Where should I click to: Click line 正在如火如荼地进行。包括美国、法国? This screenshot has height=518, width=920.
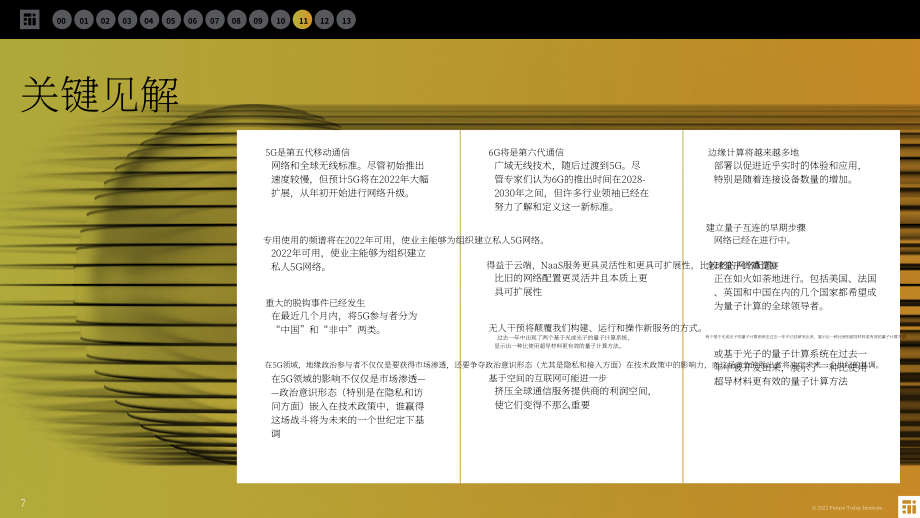click(x=795, y=279)
